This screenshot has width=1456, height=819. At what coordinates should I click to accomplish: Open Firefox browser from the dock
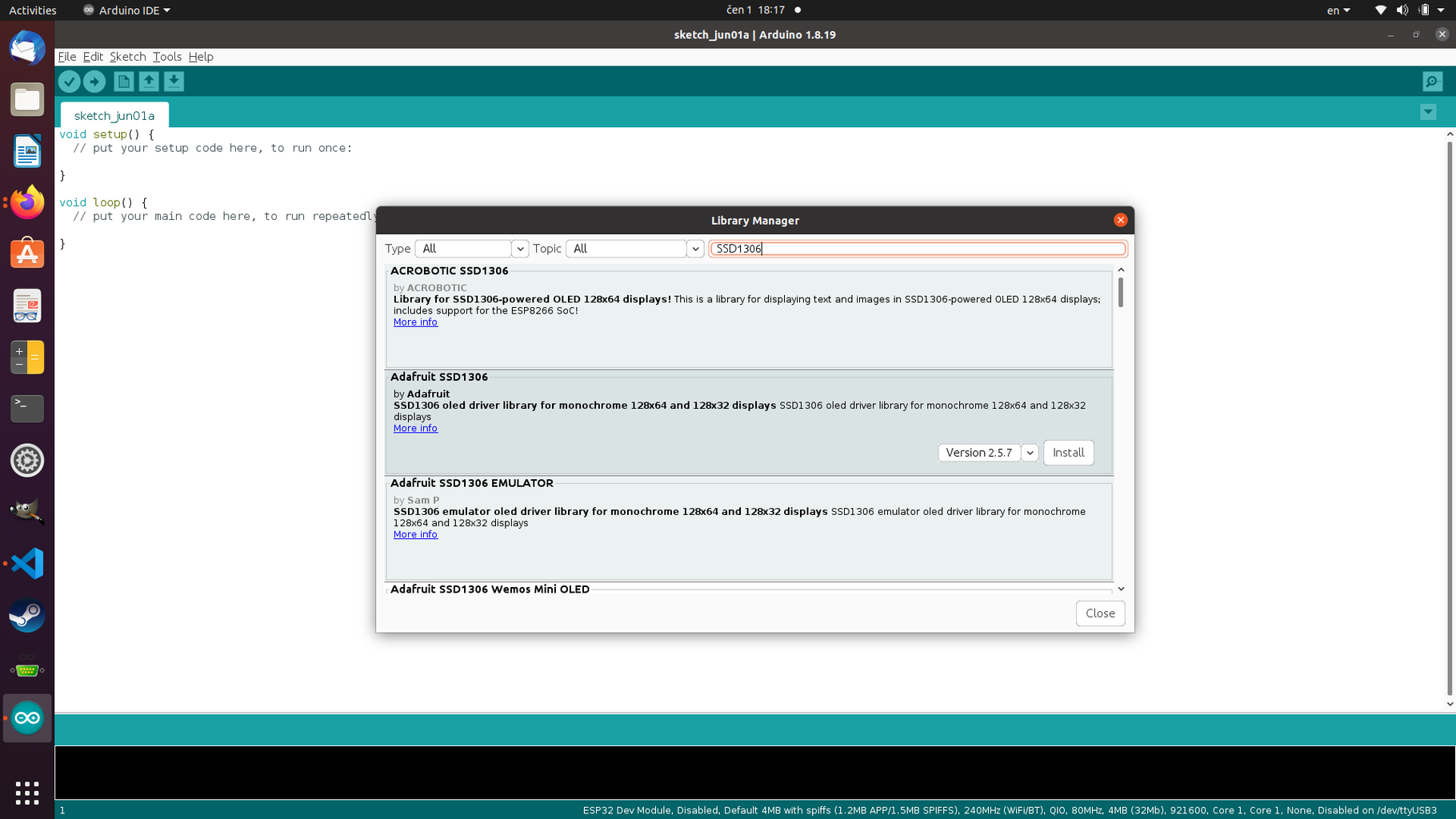(x=27, y=203)
